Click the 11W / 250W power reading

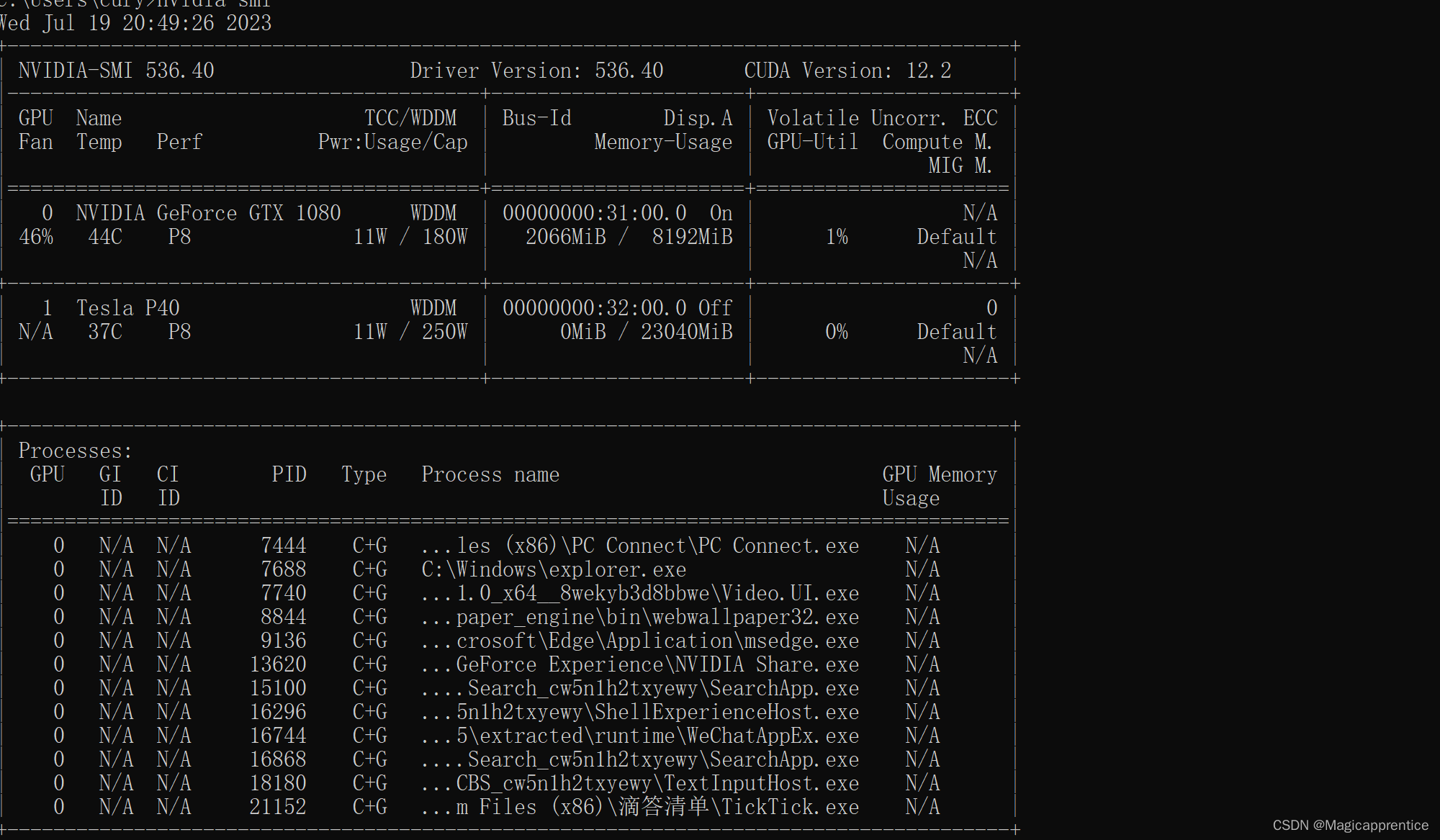410,332
